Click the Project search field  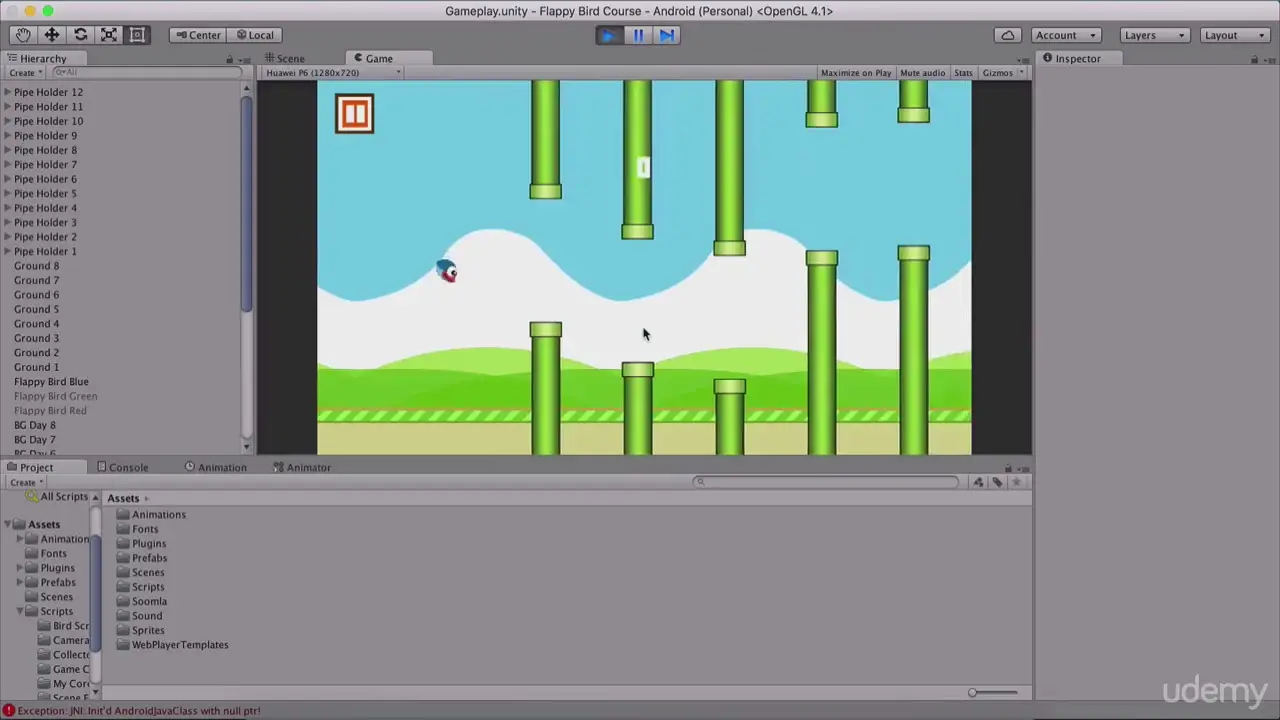(x=826, y=482)
